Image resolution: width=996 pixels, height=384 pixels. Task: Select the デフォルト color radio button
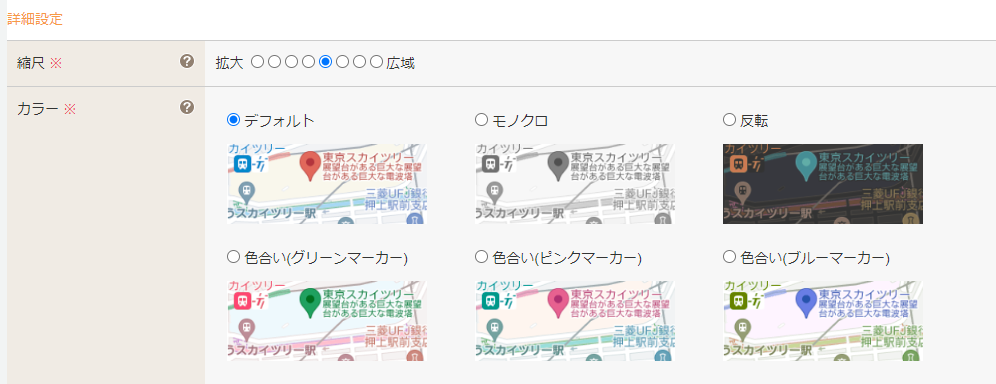click(233, 119)
